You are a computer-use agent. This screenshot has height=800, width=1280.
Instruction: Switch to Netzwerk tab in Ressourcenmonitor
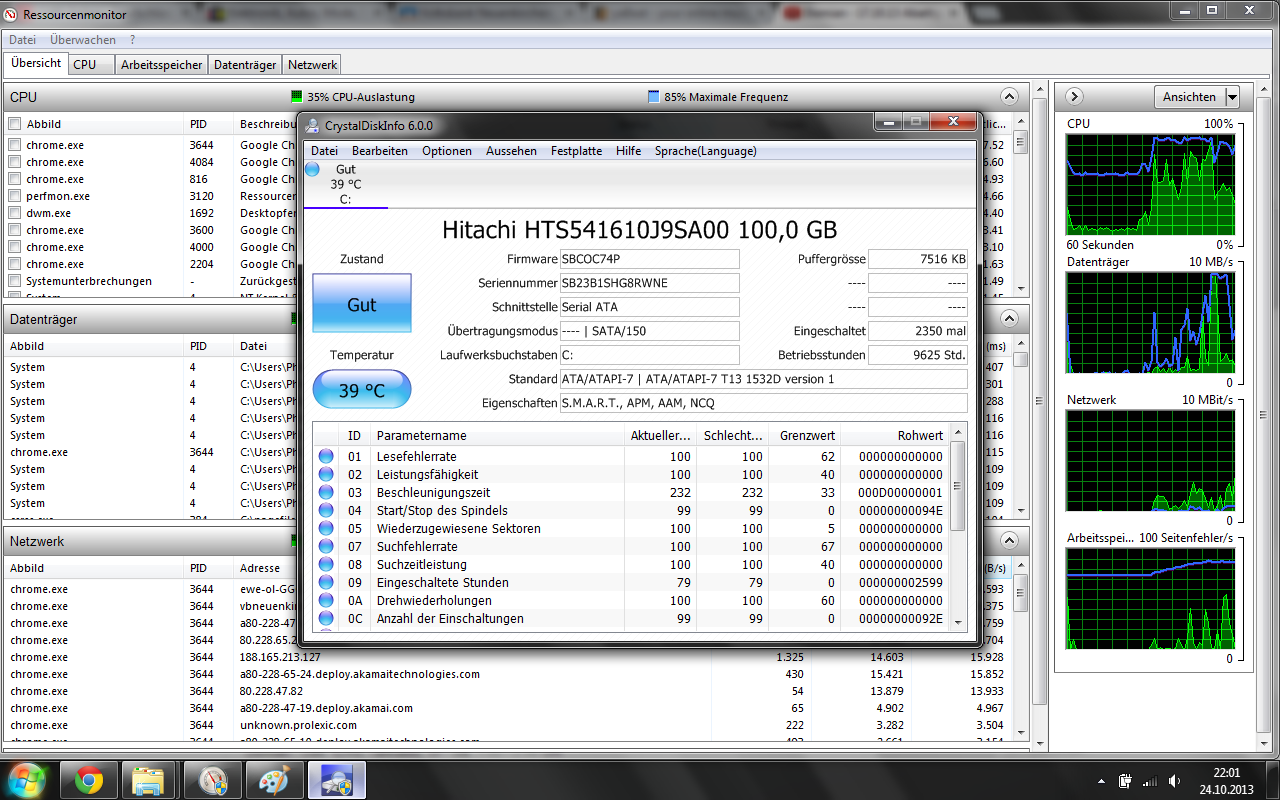[312, 64]
